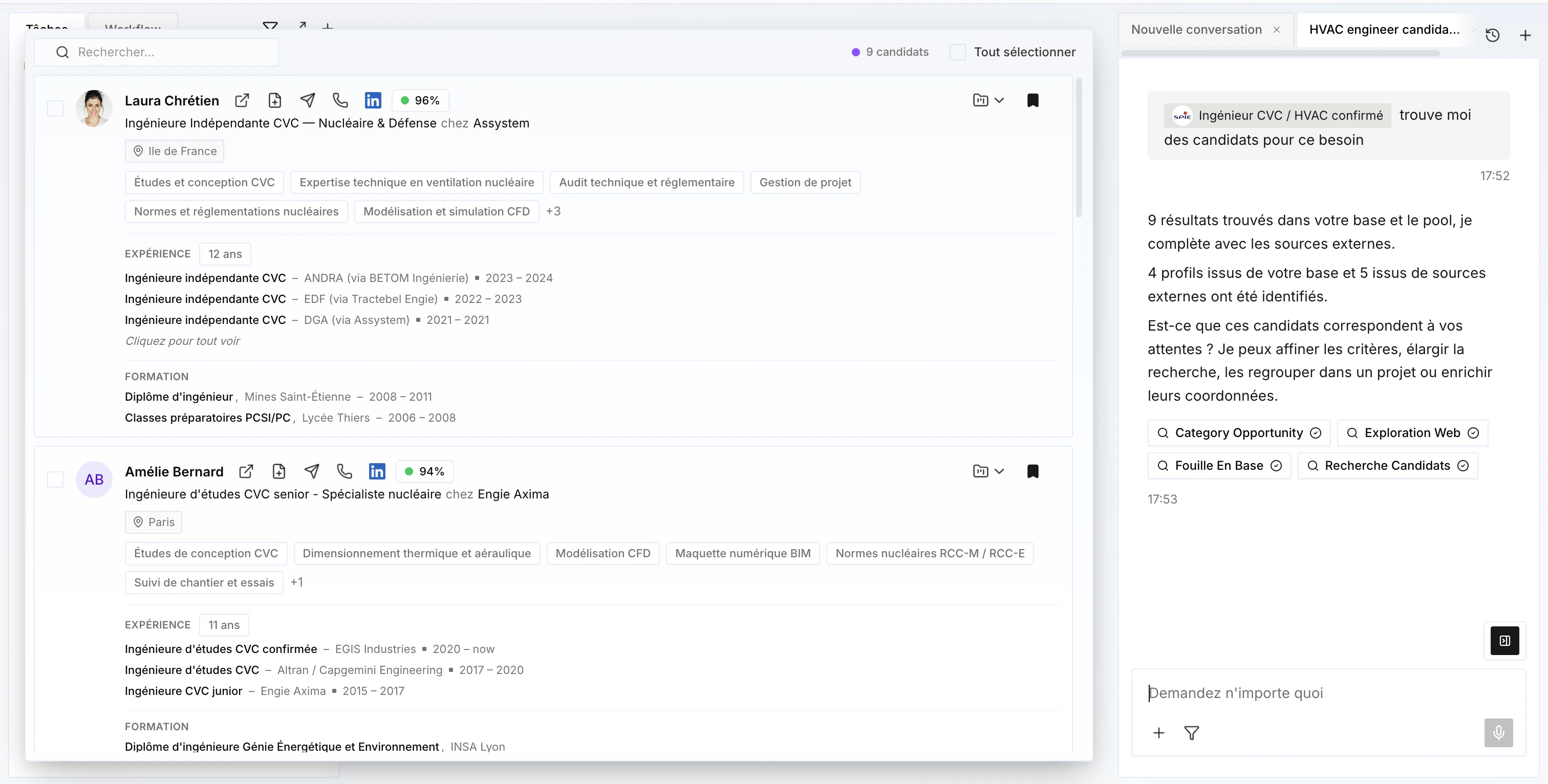
Task: Open Fouille En Base step chip
Action: [x=1219, y=466]
